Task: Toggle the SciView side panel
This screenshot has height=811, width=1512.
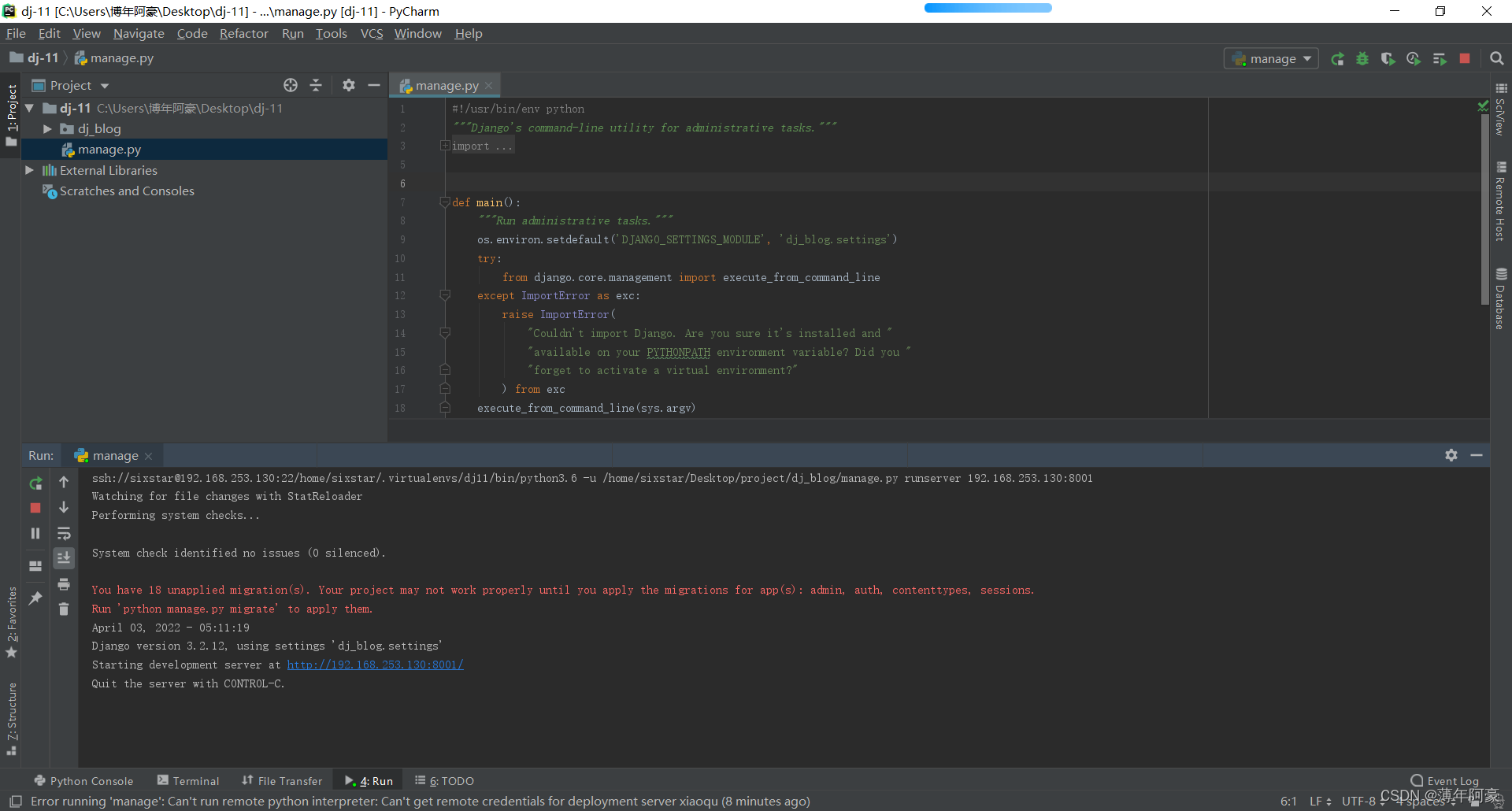Action: (x=1501, y=109)
